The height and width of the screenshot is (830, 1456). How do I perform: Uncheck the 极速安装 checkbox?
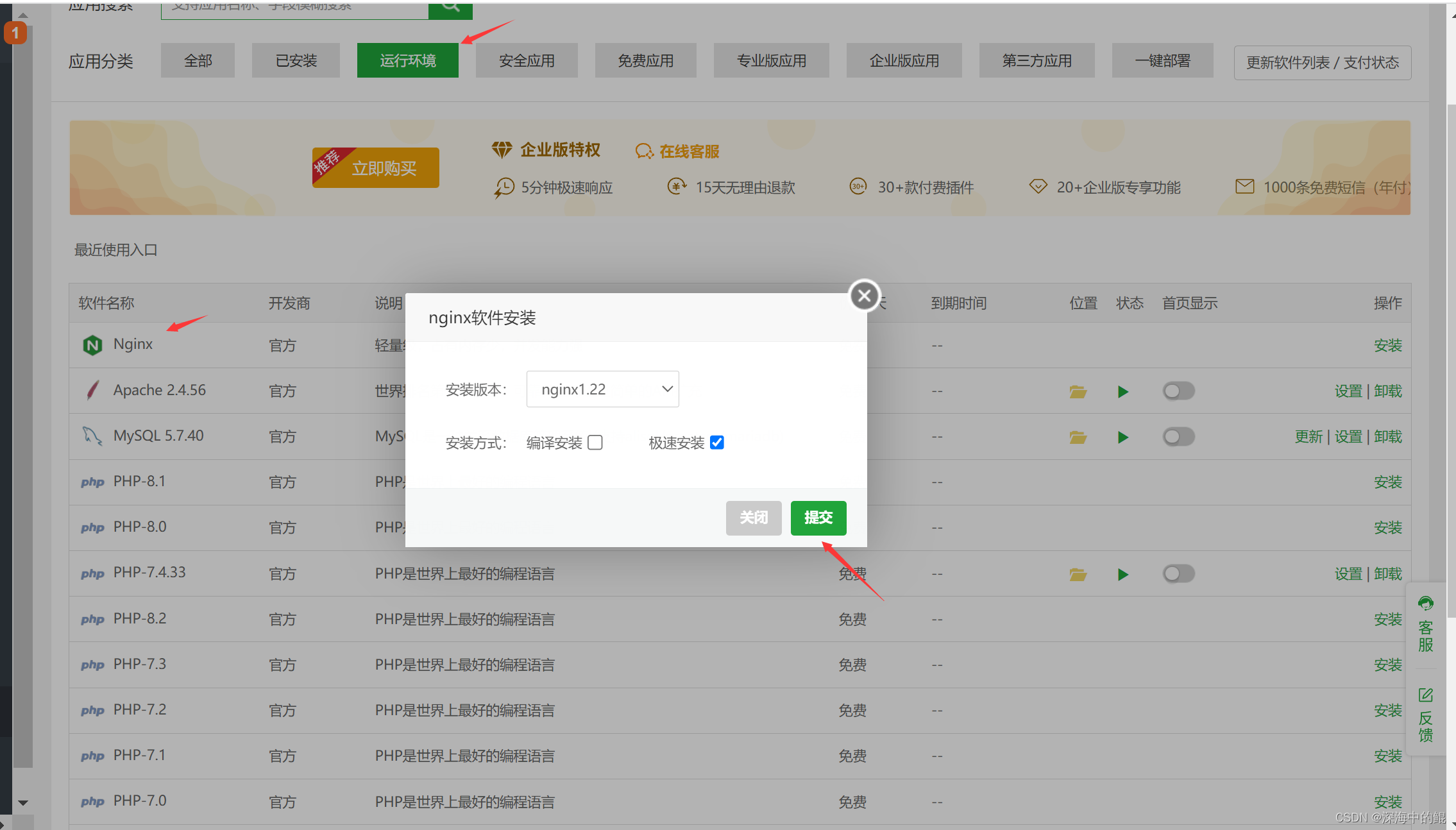point(717,443)
